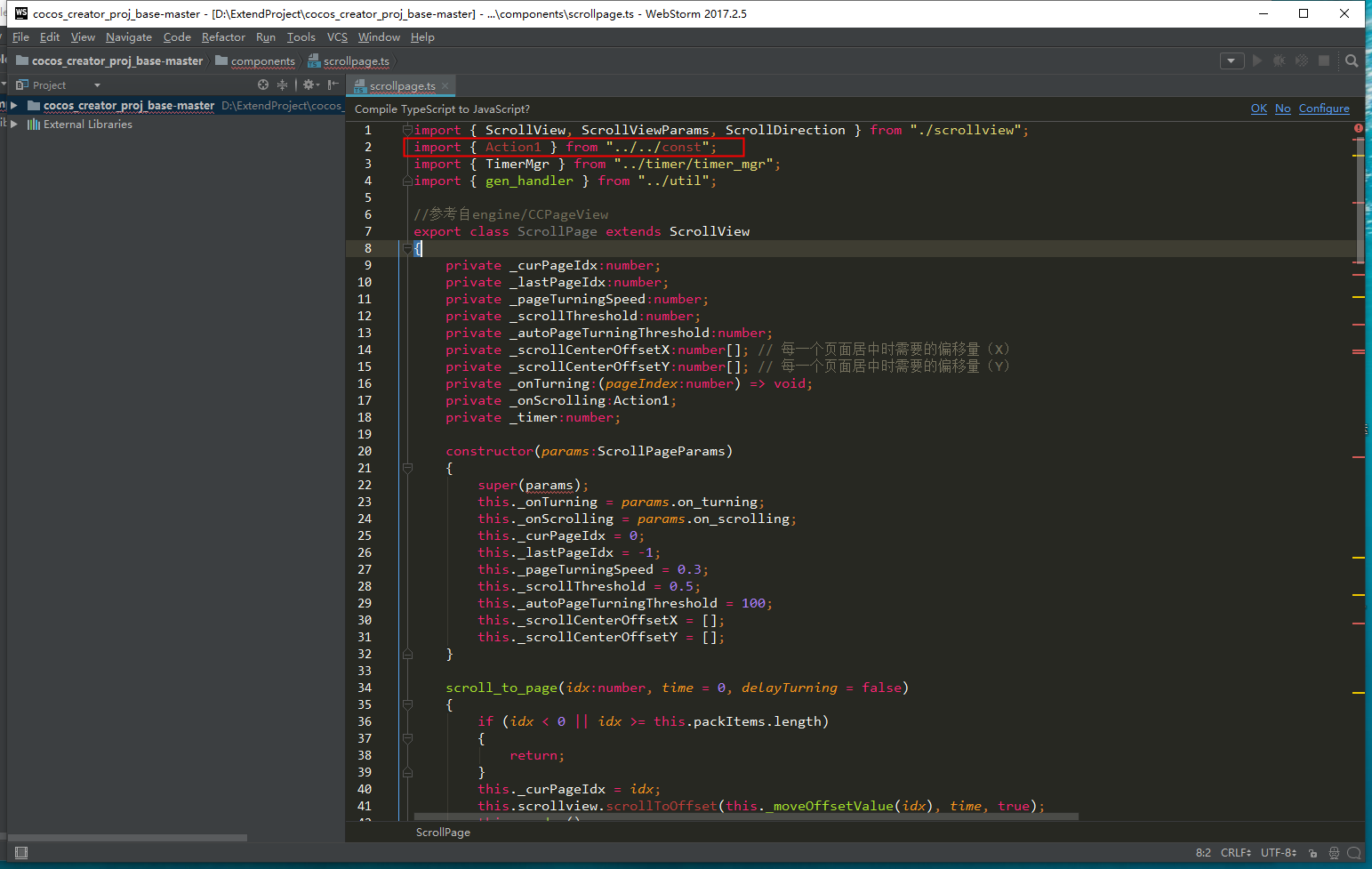Hide the Project tool window panel
The width and height of the screenshot is (1372, 869).
[333, 85]
